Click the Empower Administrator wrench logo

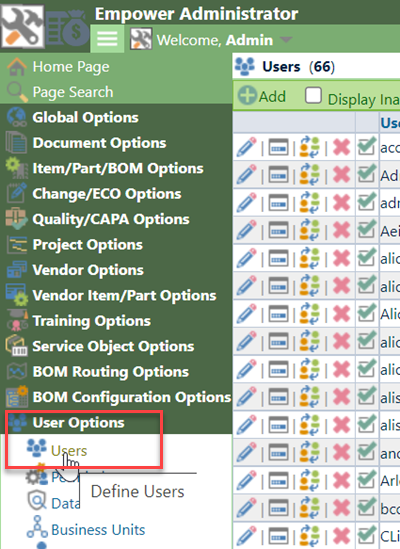23,25
